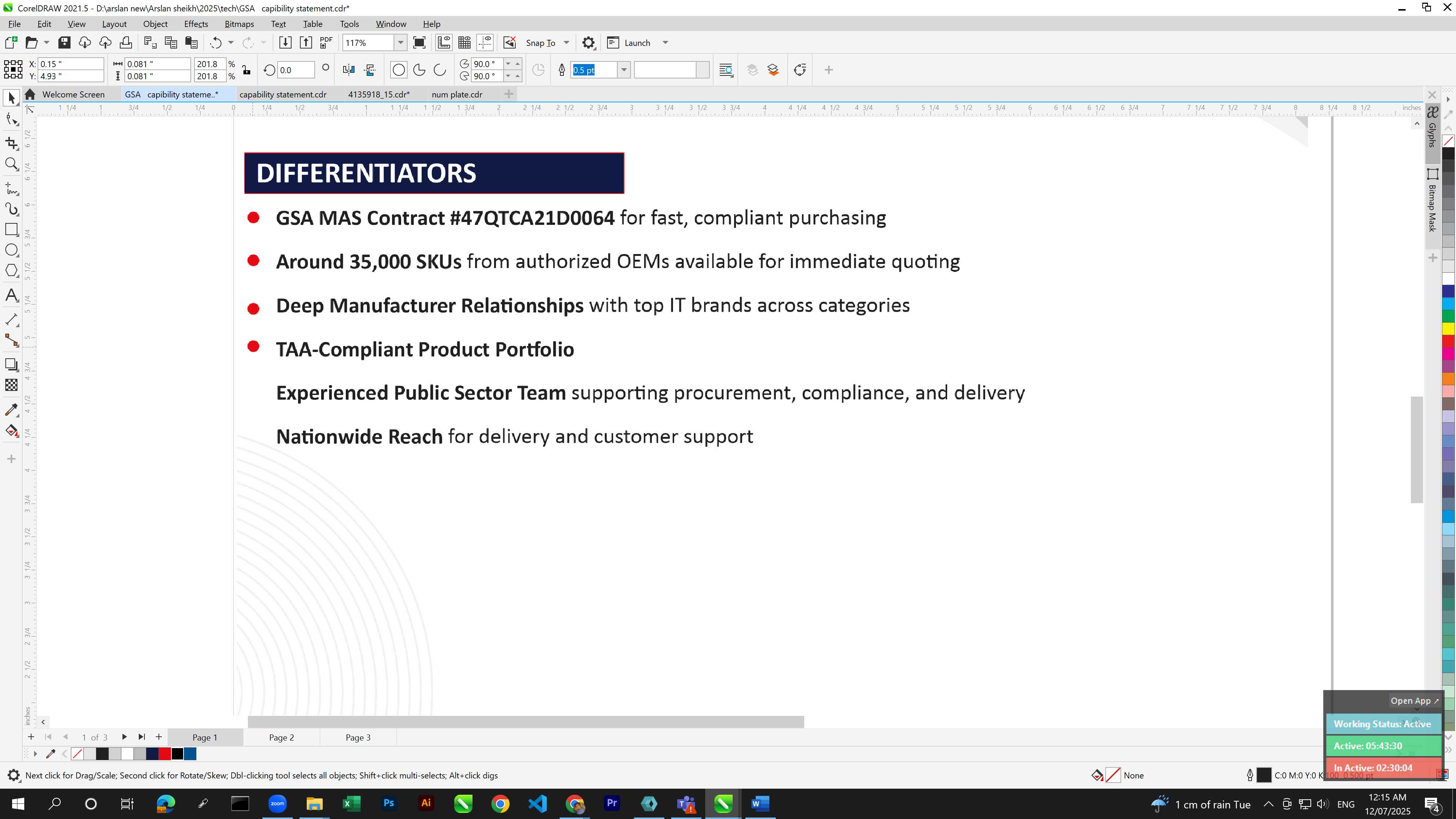This screenshot has height=819, width=1456.
Task: Expand the Snap To dropdown
Action: [x=566, y=42]
